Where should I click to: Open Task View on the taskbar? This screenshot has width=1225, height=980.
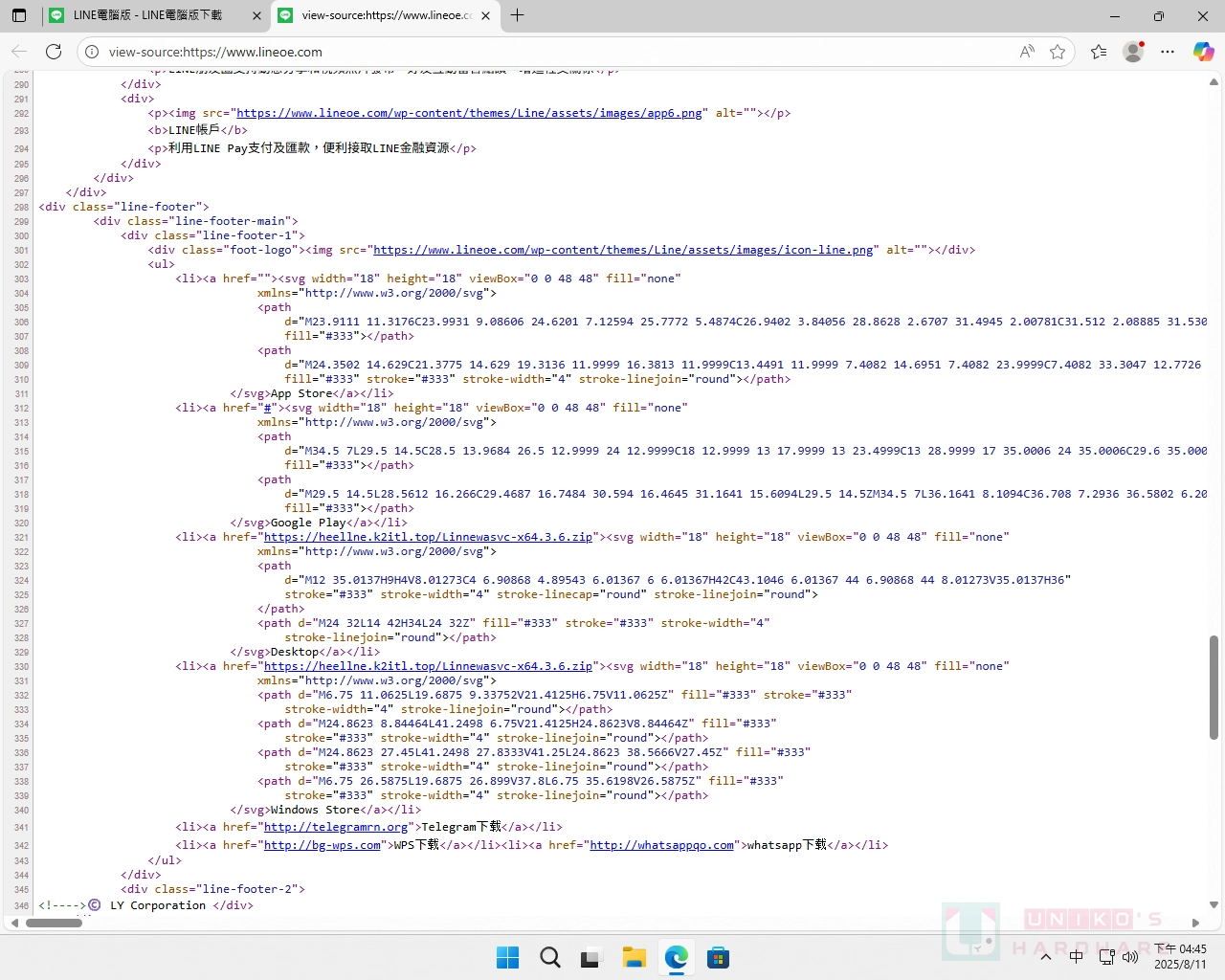pos(591,957)
